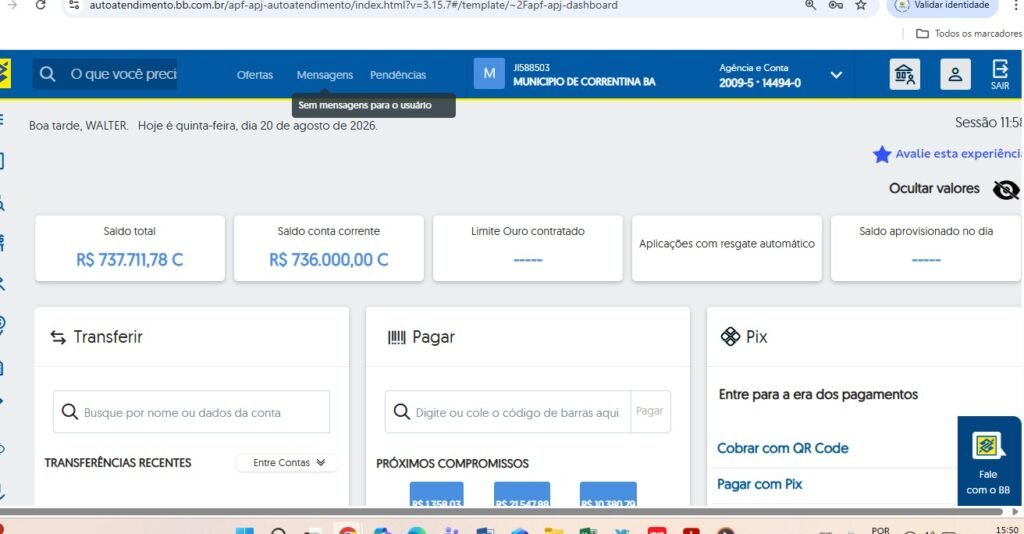Open the Mensagens menu
The image size is (1024, 534).
coord(325,75)
